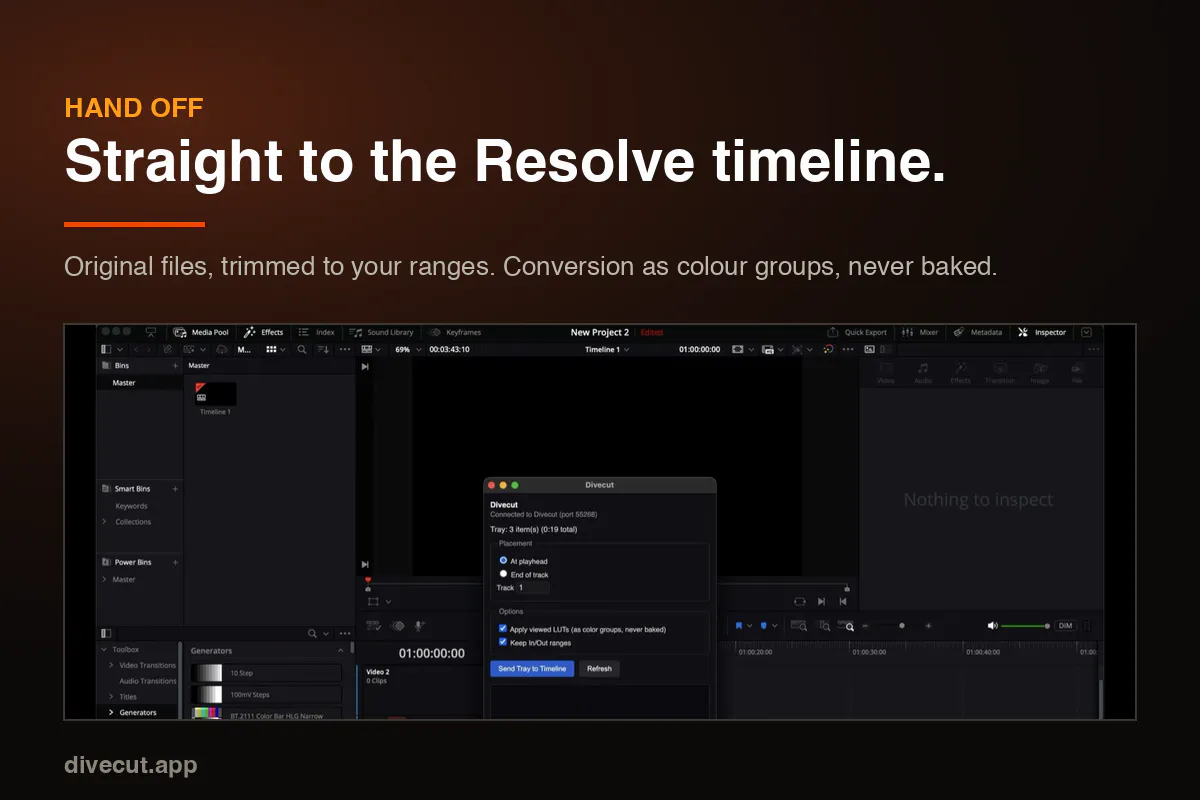The image size is (1200, 800).
Task: Open the Inspector three-dot options menu
Action: pyautogui.click(x=1093, y=349)
